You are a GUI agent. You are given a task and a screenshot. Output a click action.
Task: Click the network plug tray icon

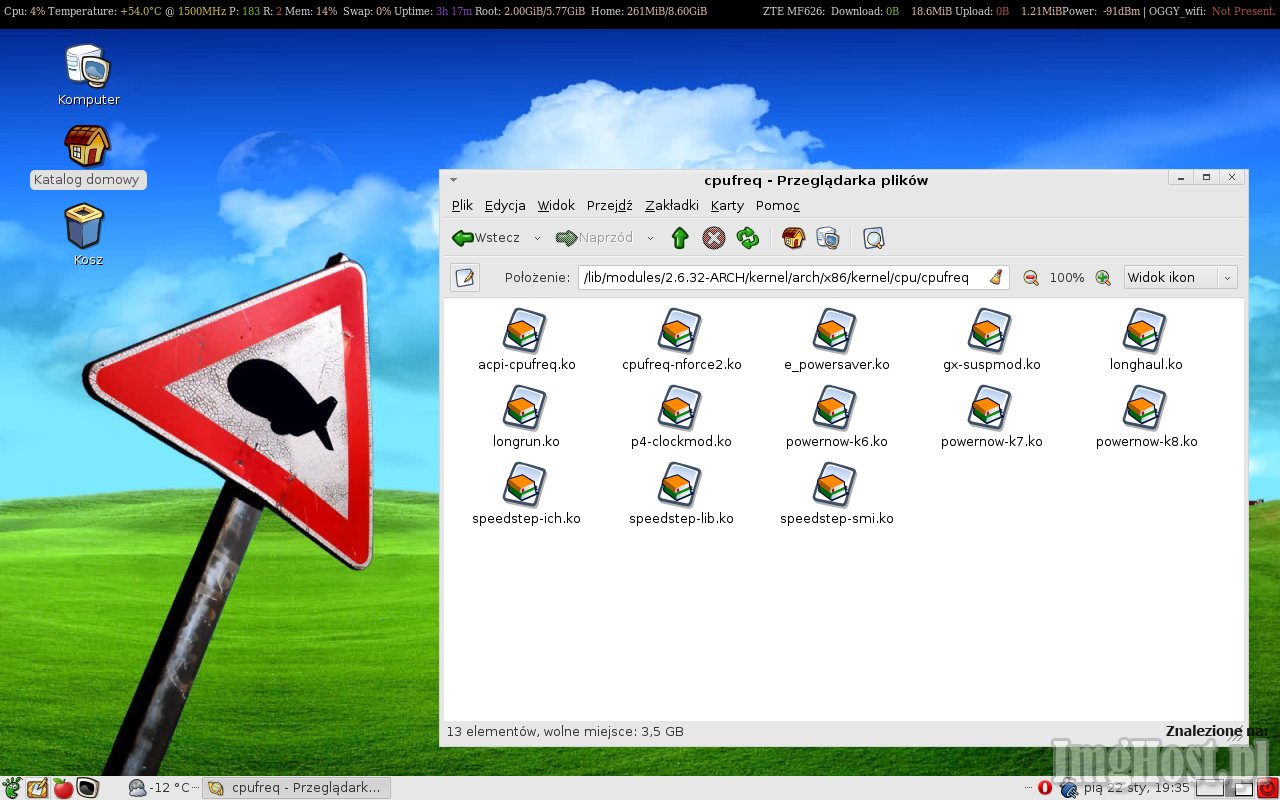(x=1068, y=789)
